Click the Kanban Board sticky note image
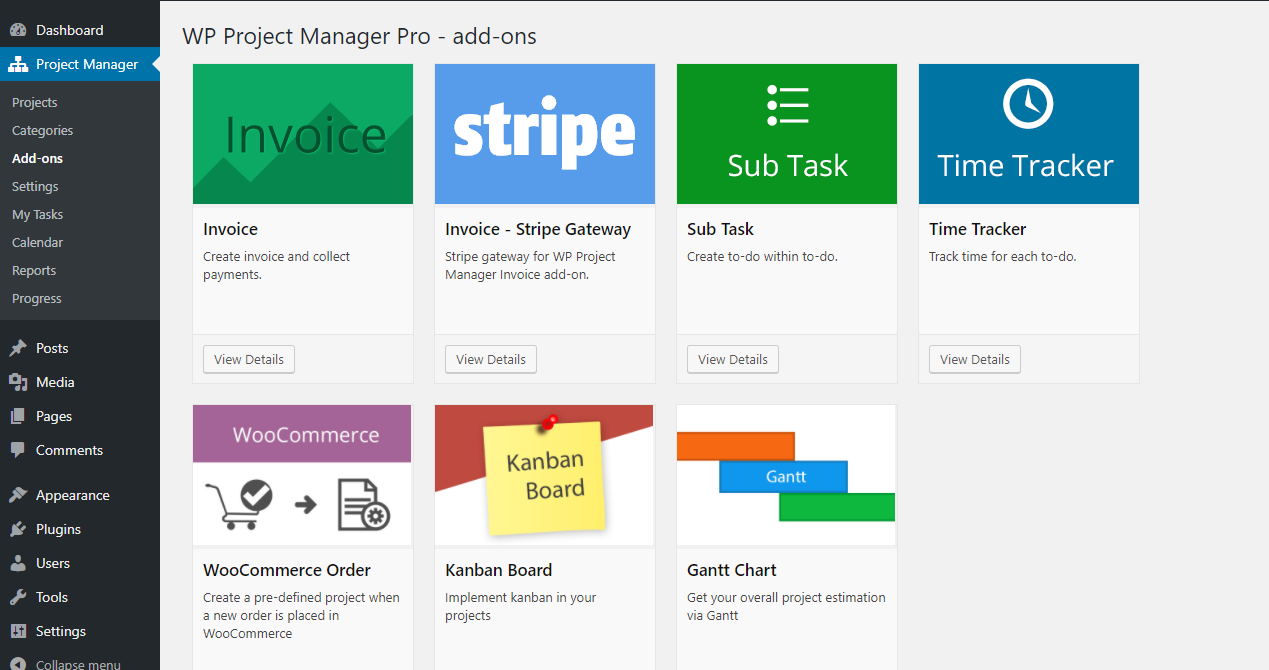Viewport: 1269px width, 670px height. click(x=545, y=475)
